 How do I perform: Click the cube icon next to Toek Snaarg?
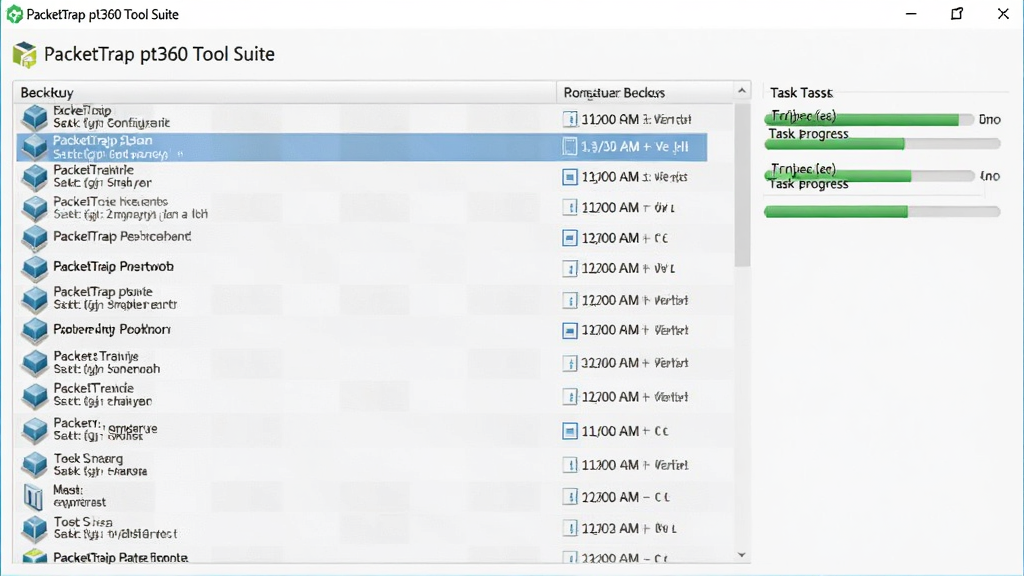click(35, 465)
